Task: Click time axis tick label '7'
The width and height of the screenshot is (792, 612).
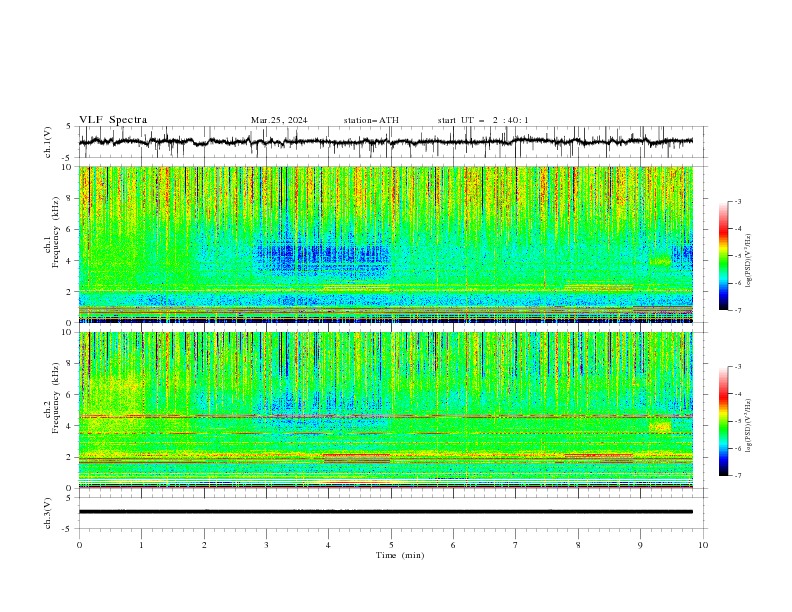Action: (516, 545)
